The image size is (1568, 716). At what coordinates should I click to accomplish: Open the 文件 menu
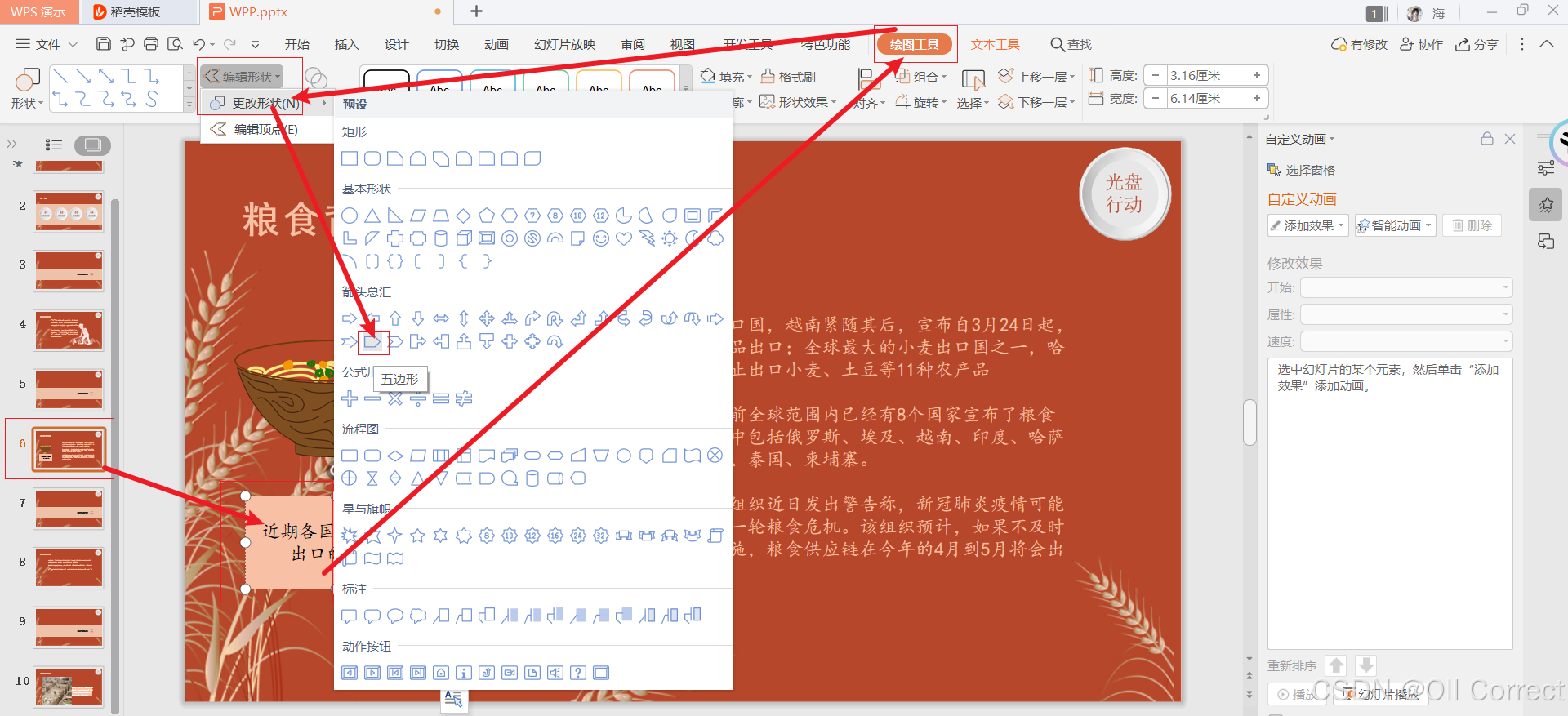(47, 44)
